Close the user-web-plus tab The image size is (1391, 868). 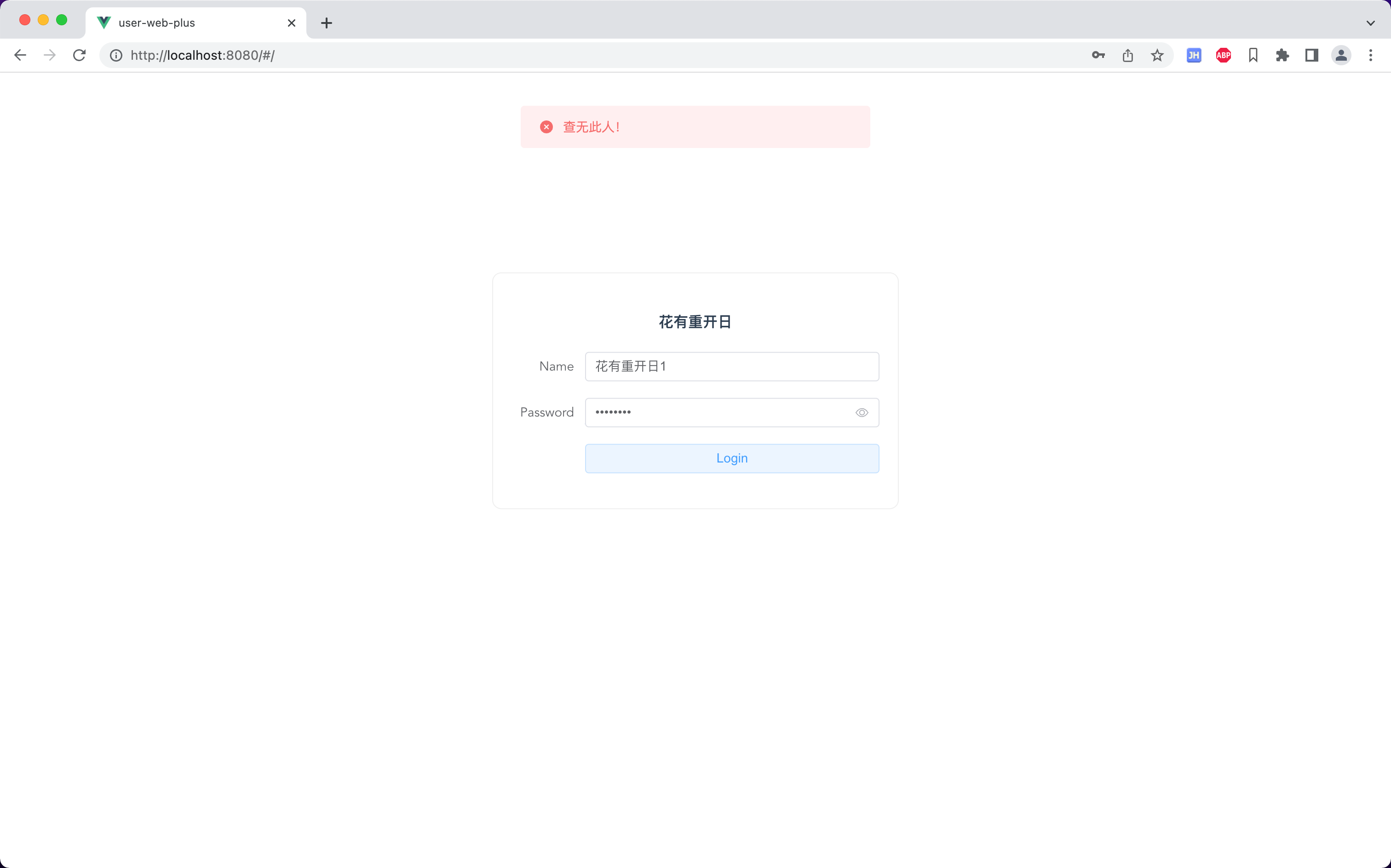292,23
